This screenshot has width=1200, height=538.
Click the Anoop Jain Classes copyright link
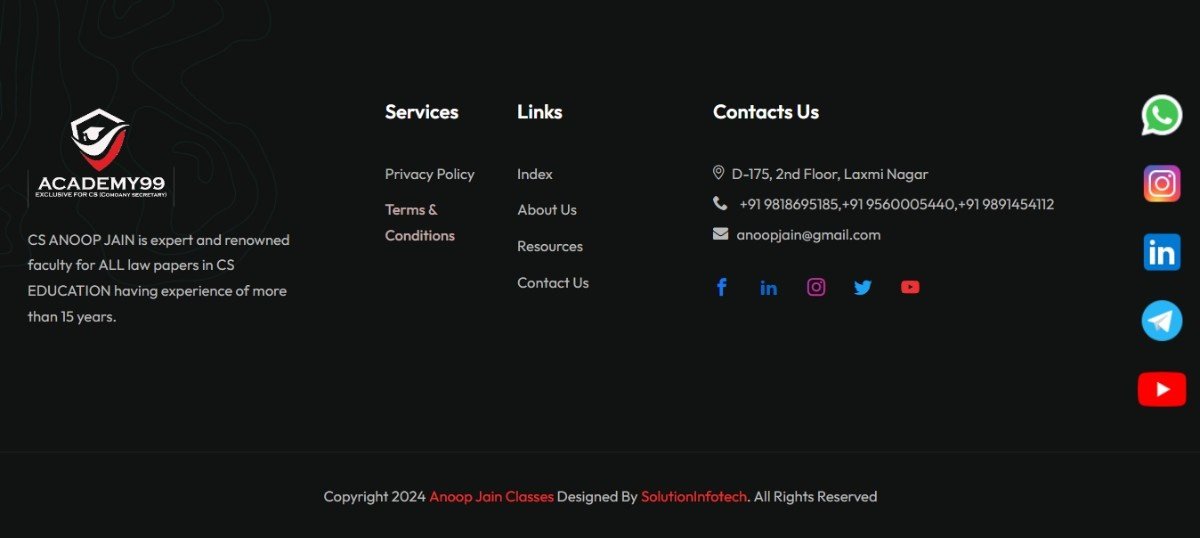(491, 497)
